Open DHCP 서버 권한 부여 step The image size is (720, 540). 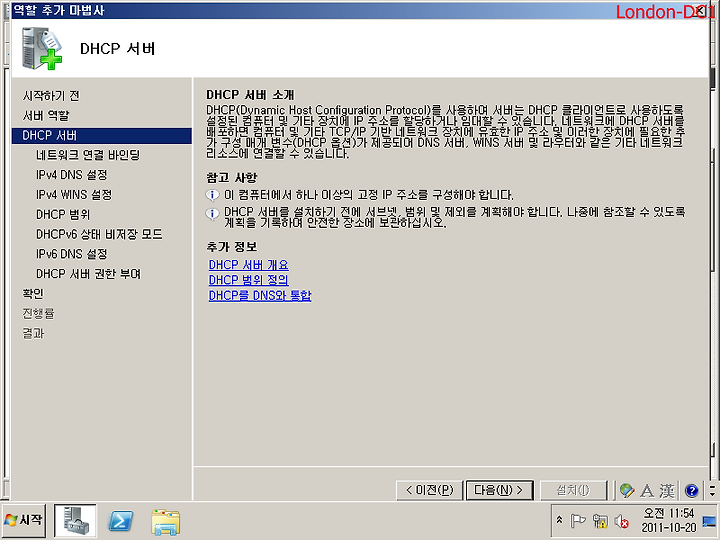(89, 274)
